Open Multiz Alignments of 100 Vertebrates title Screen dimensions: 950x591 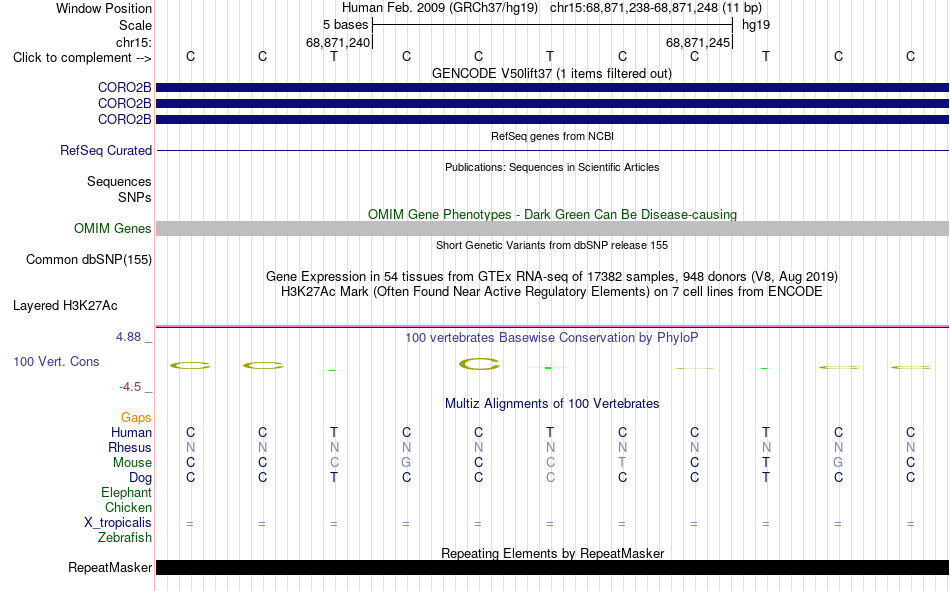coord(552,404)
